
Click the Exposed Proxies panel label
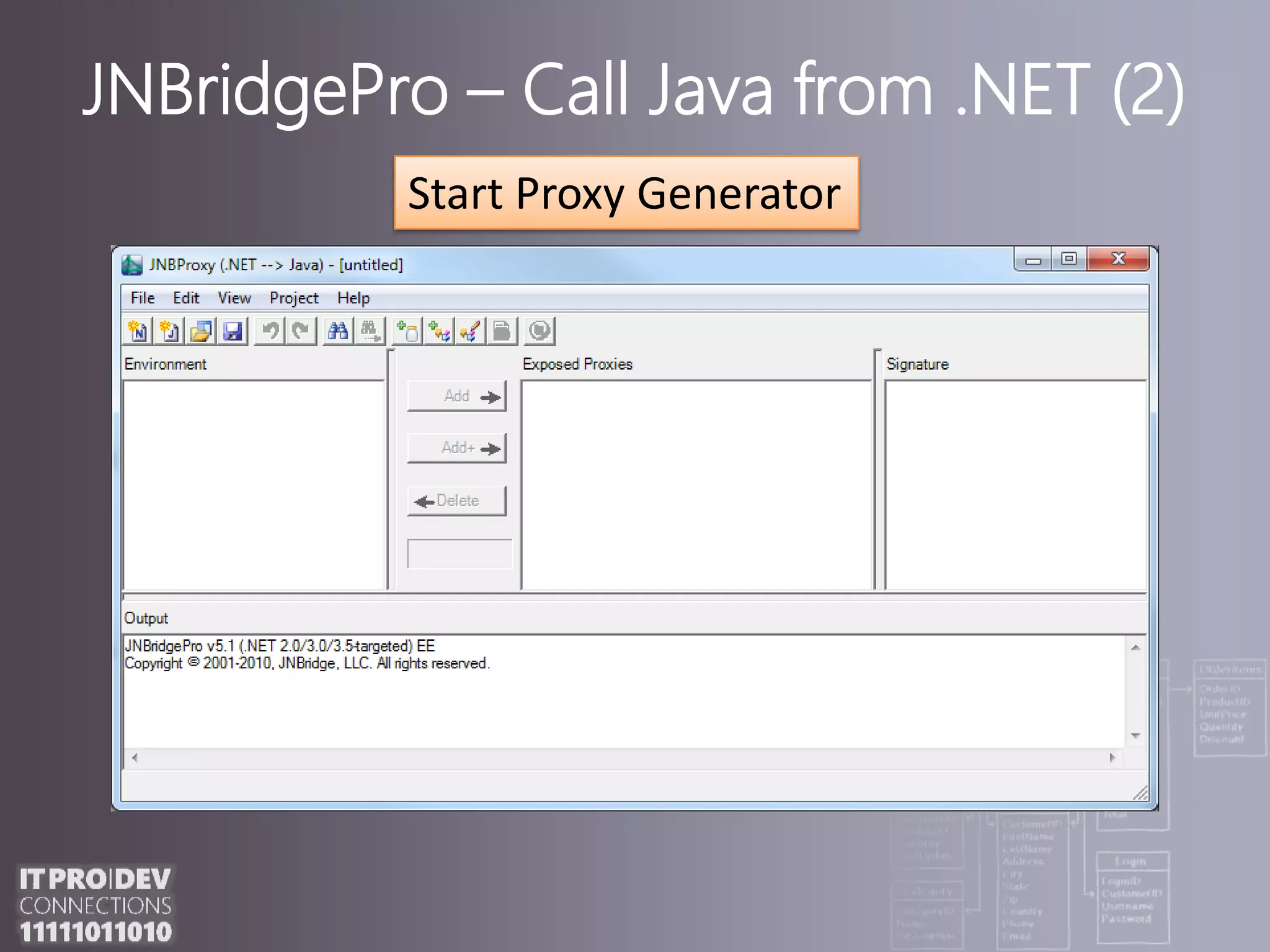pos(577,364)
